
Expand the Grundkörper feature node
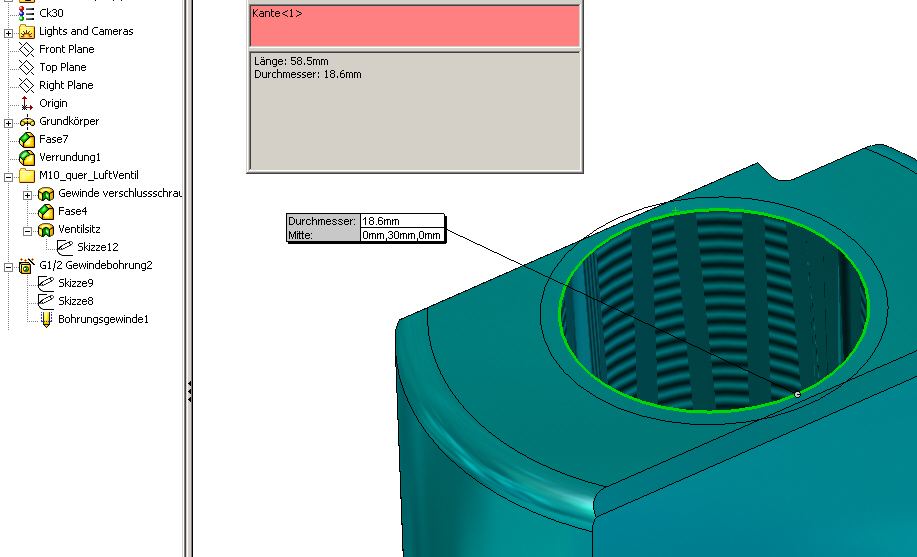click(x=8, y=123)
